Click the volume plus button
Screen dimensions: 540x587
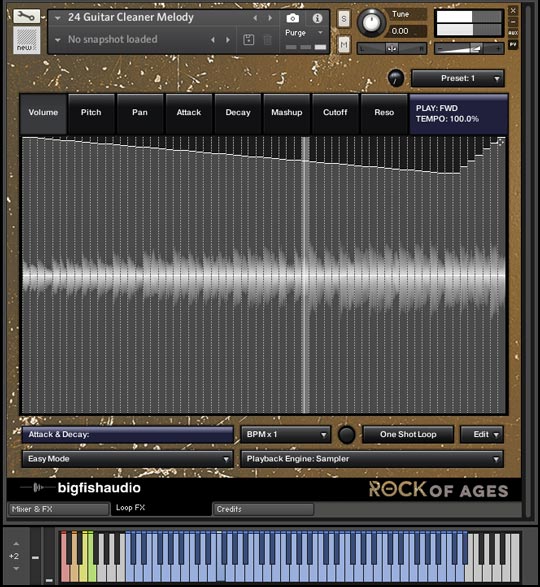498,48
